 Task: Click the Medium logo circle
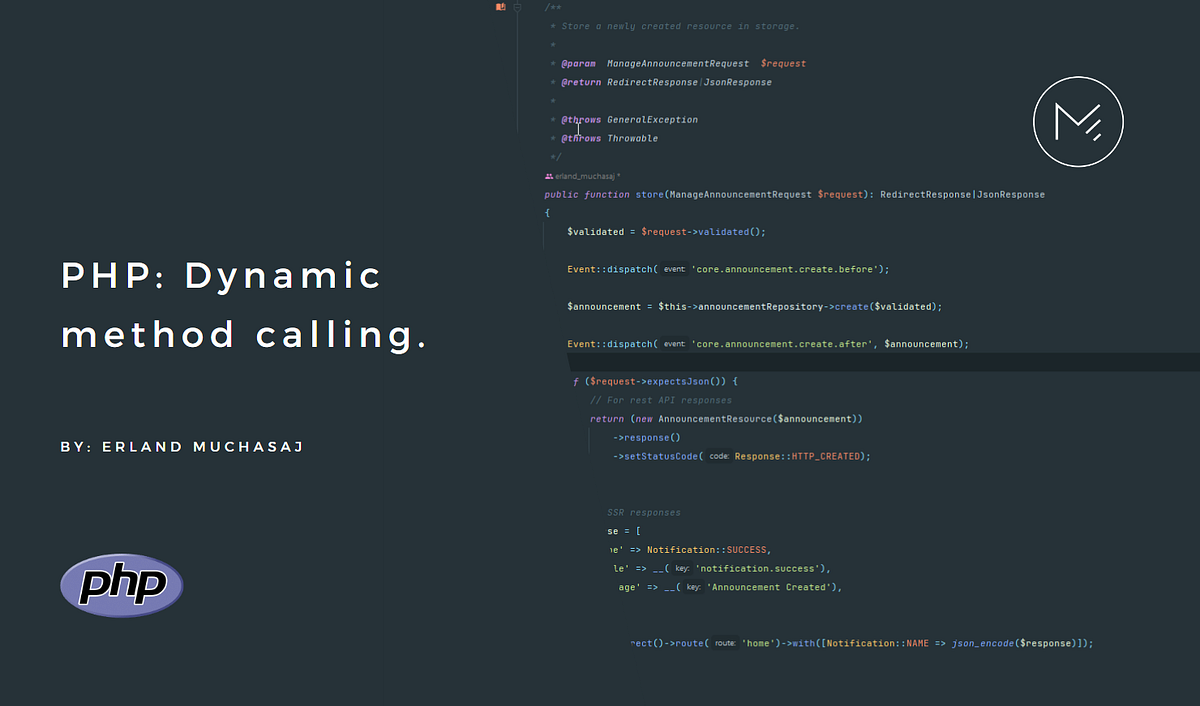[x=1078, y=121]
